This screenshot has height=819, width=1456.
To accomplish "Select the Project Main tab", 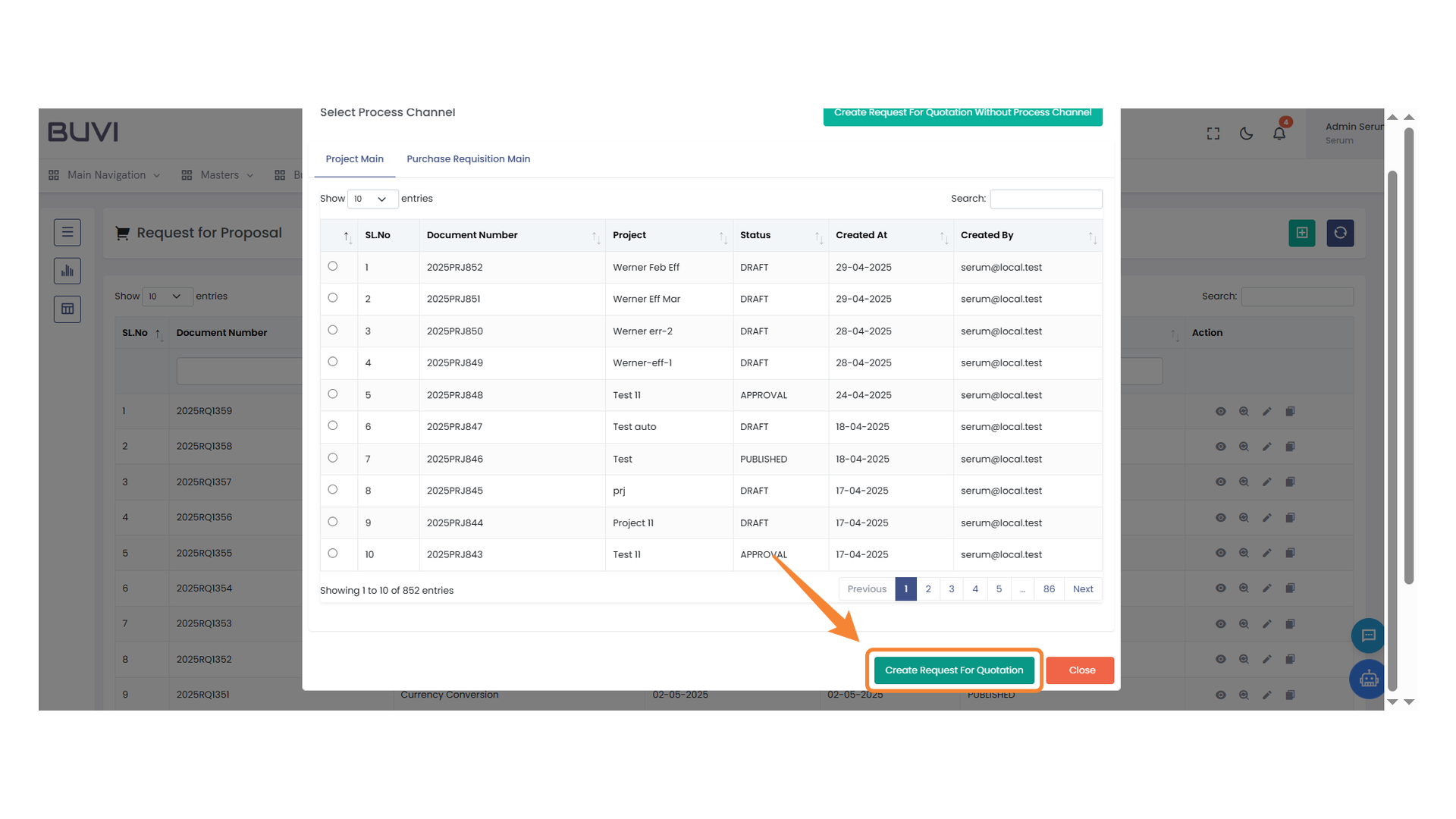I will tap(354, 158).
